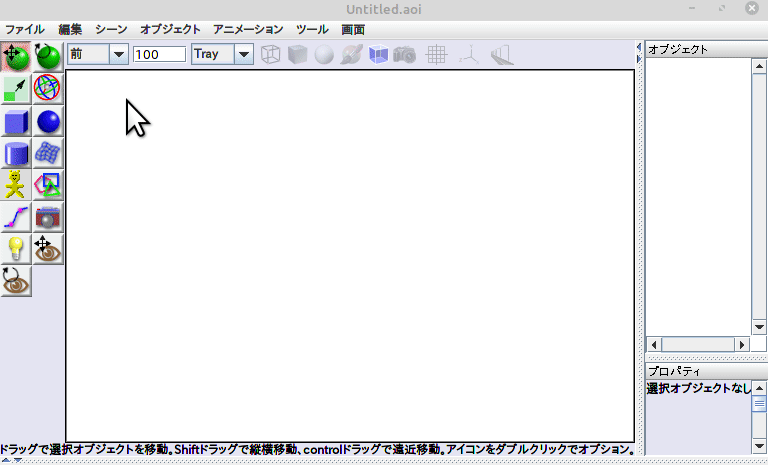Select the Move object tool

(x=16, y=57)
